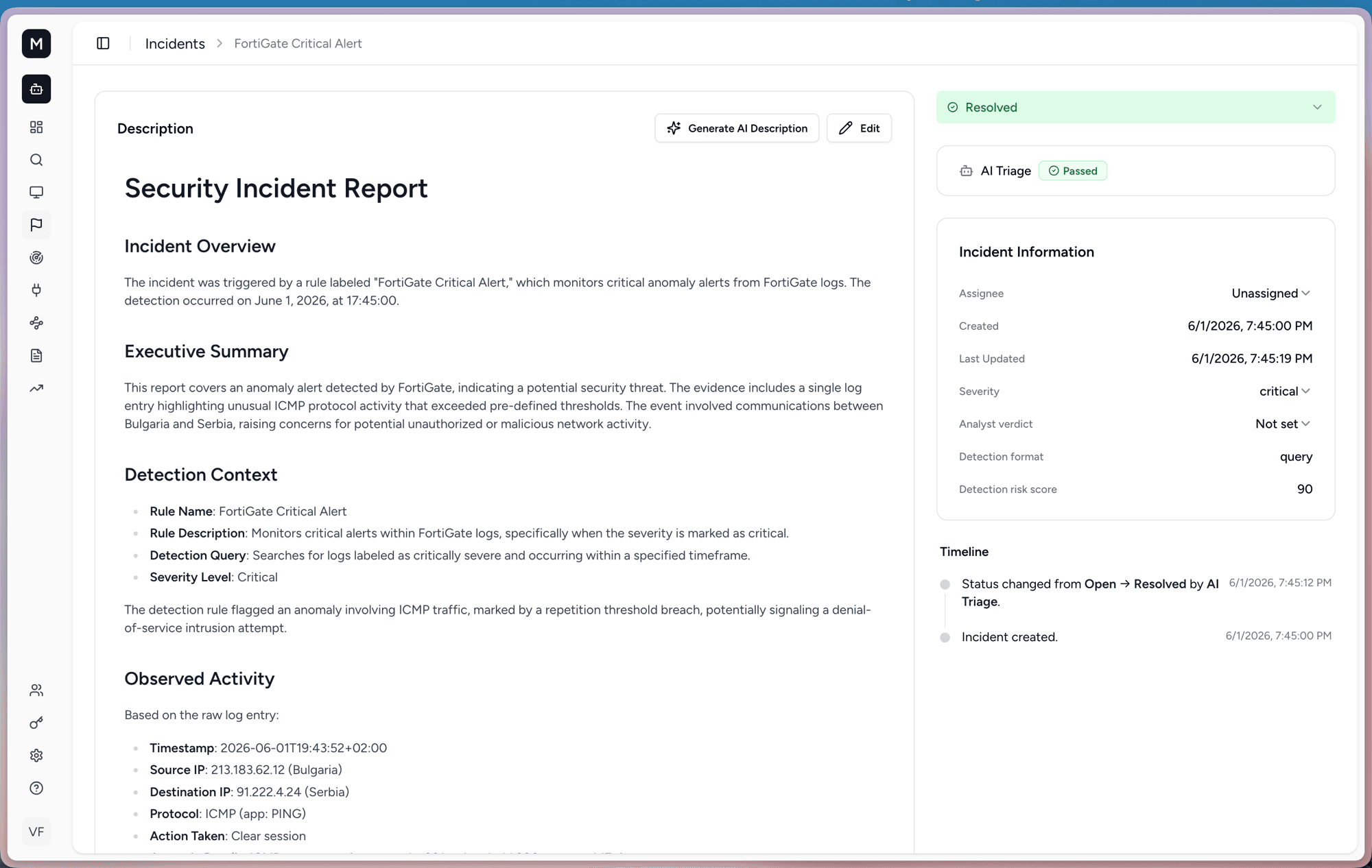This screenshot has width=1372, height=868.
Task: Click the Security Incident Report heading
Action: point(276,189)
